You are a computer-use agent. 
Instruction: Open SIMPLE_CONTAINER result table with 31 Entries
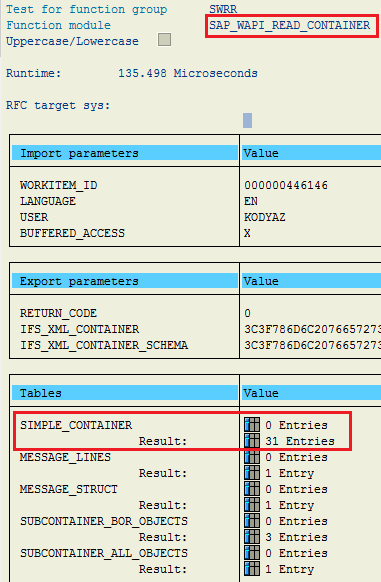252,441
